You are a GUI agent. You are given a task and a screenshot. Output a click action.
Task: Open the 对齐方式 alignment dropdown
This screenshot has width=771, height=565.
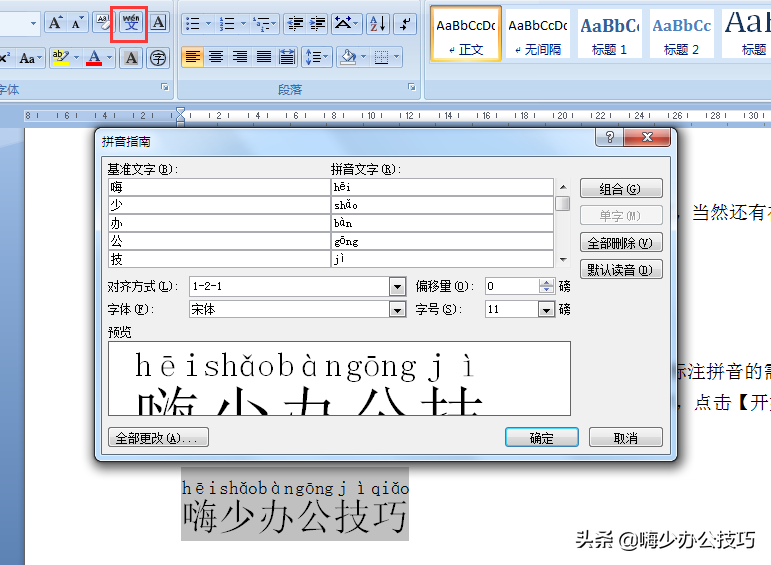(x=397, y=286)
